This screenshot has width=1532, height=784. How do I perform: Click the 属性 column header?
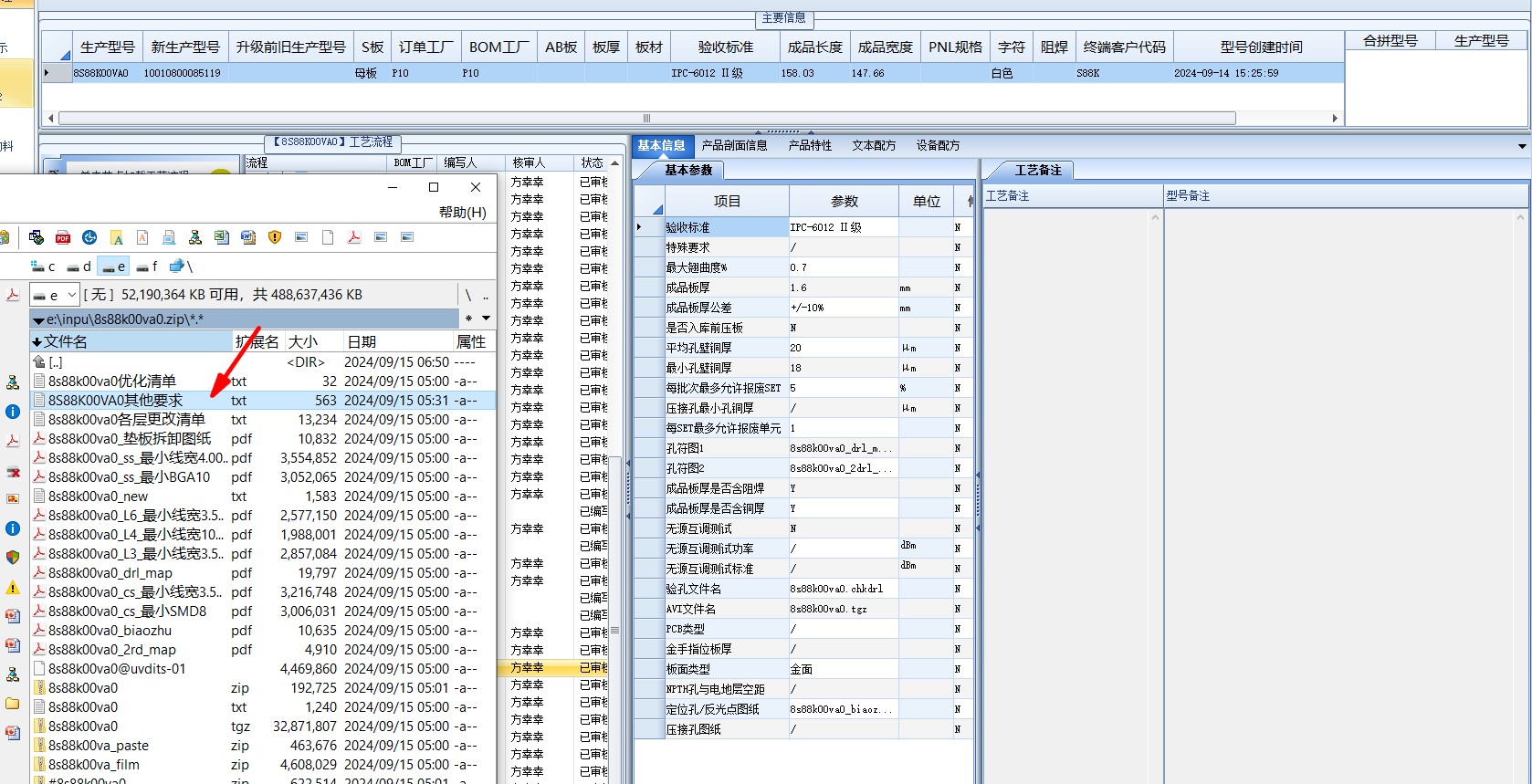[472, 341]
